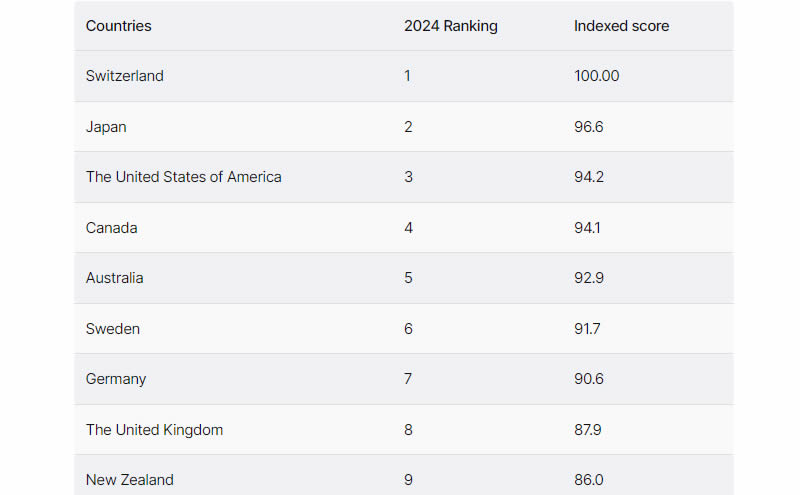Click Switzerland's indexed score 100.00

point(597,76)
